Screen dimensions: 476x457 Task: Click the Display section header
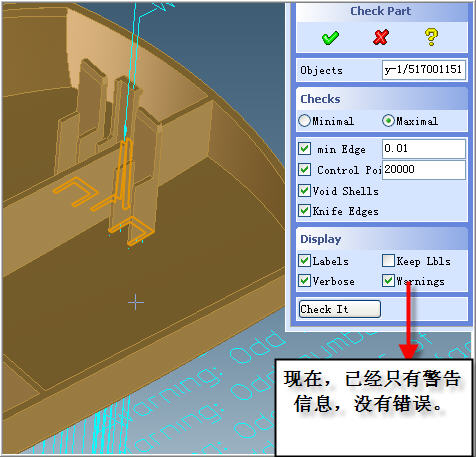382,239
